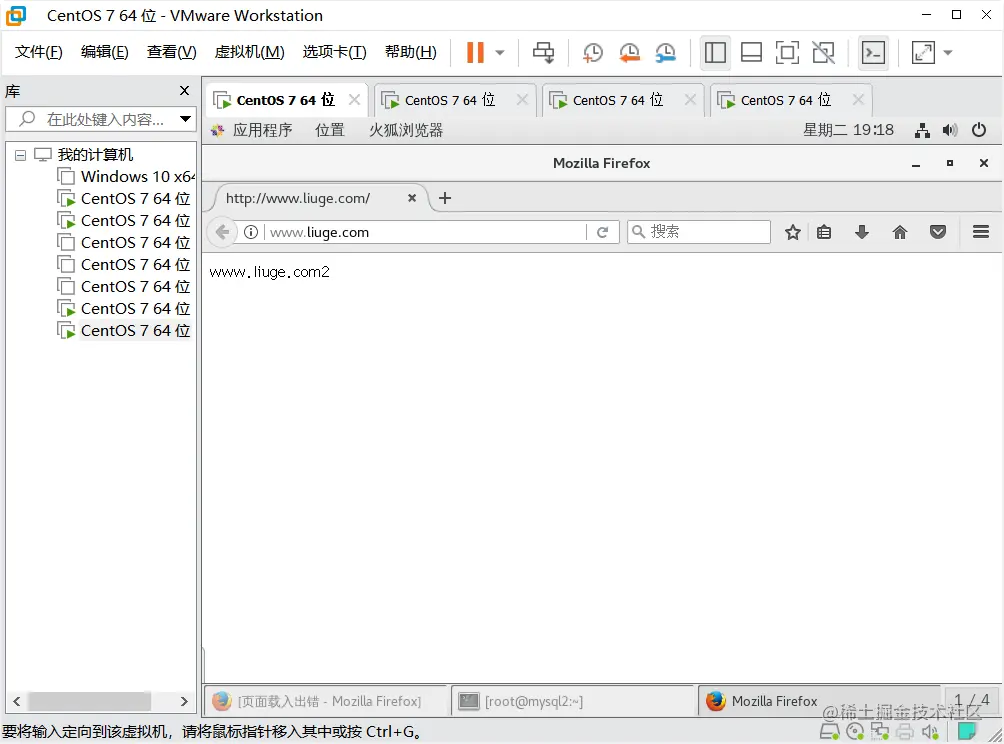Screen dimensions: 1004x744
Task: Open the Firefox hamburger menu
Action: tap(980, 232)
